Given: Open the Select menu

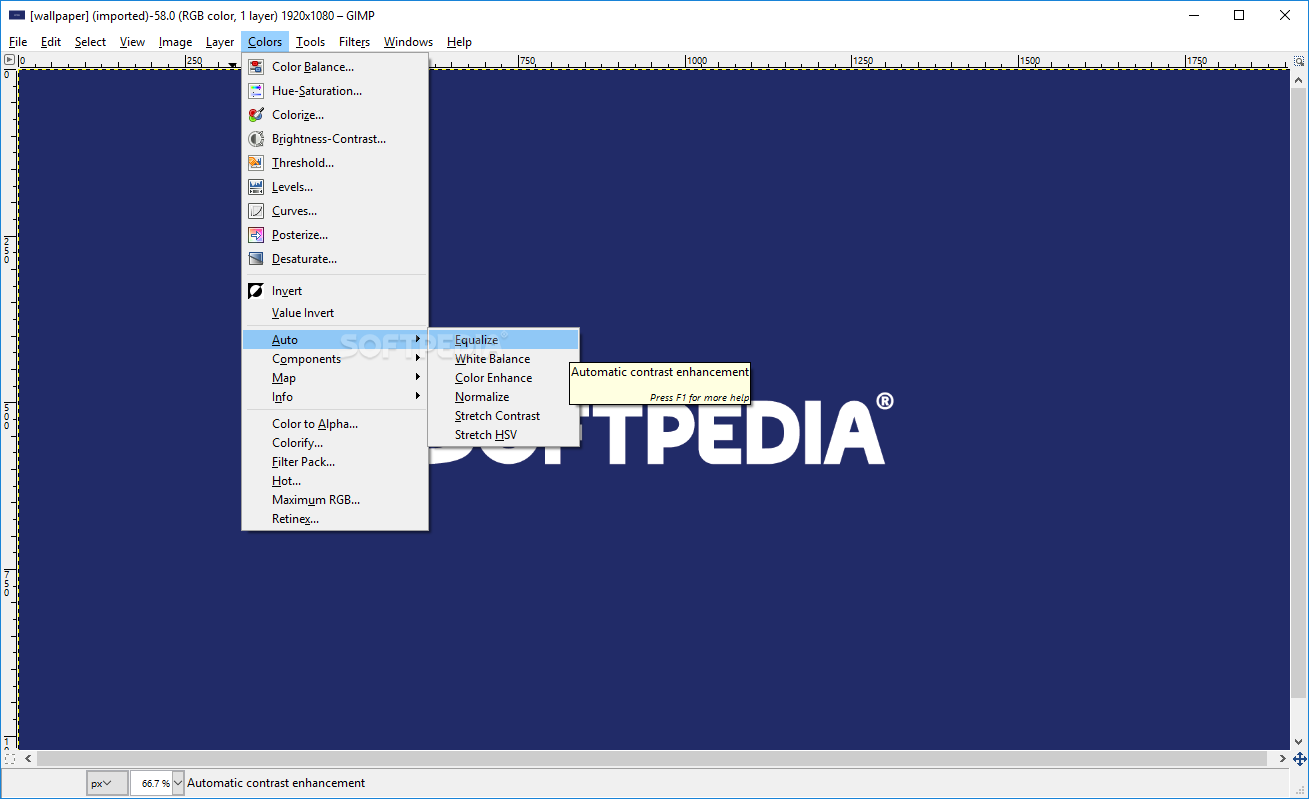Looking at the screenshot, I should (x=90, y=42).
